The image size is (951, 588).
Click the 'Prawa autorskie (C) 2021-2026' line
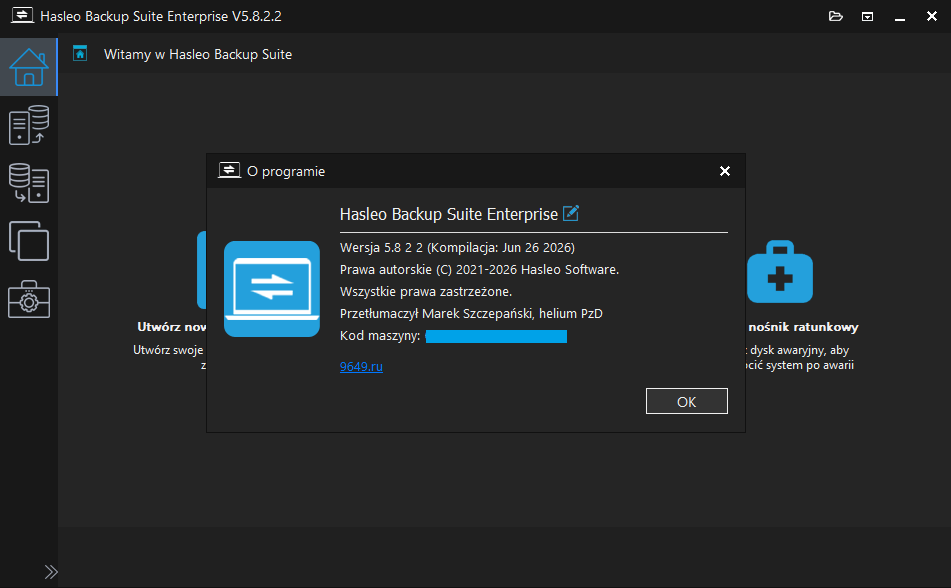coord(479,269)
